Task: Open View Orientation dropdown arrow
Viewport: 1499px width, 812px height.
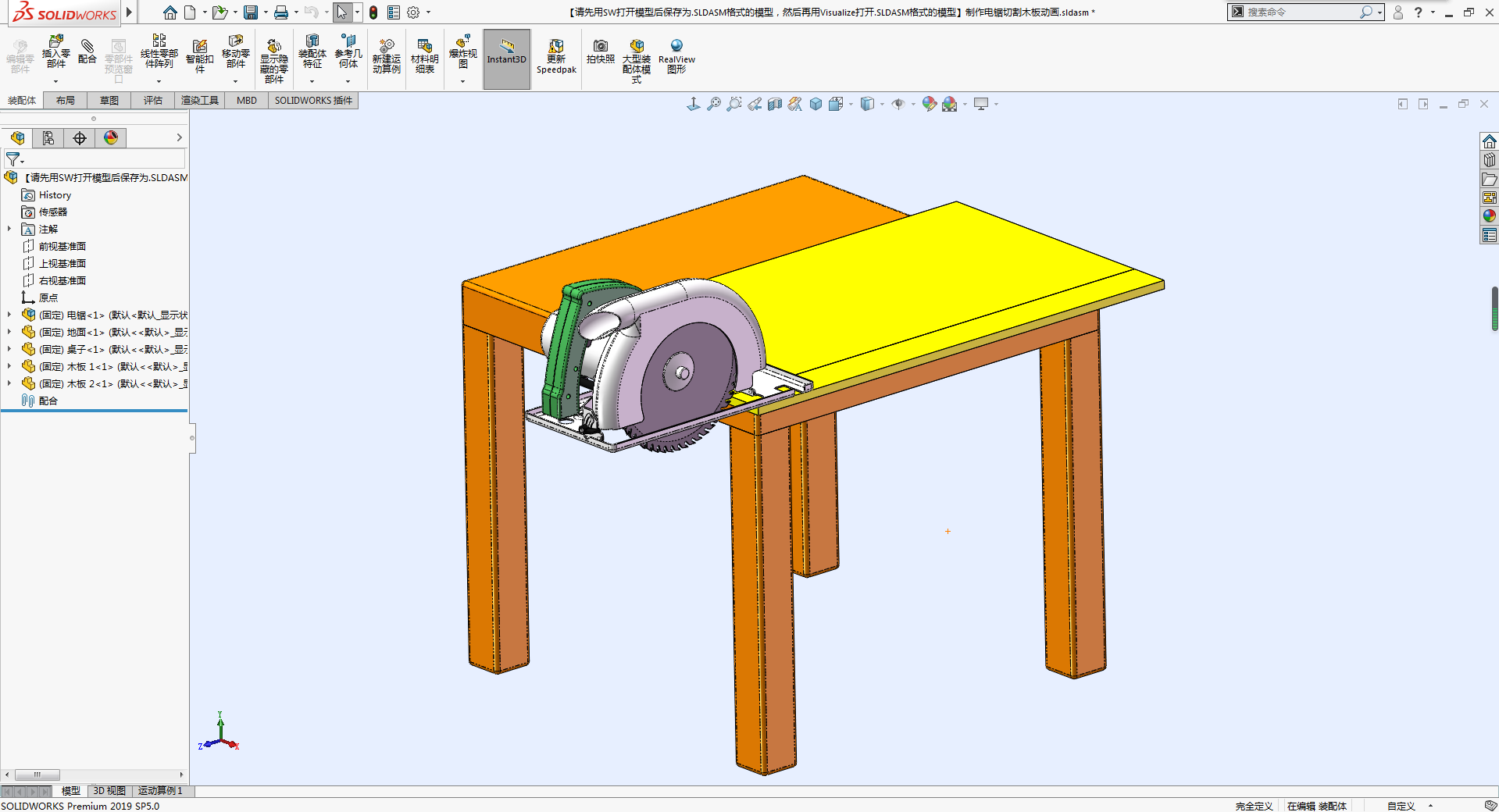Action: [851, 104]
